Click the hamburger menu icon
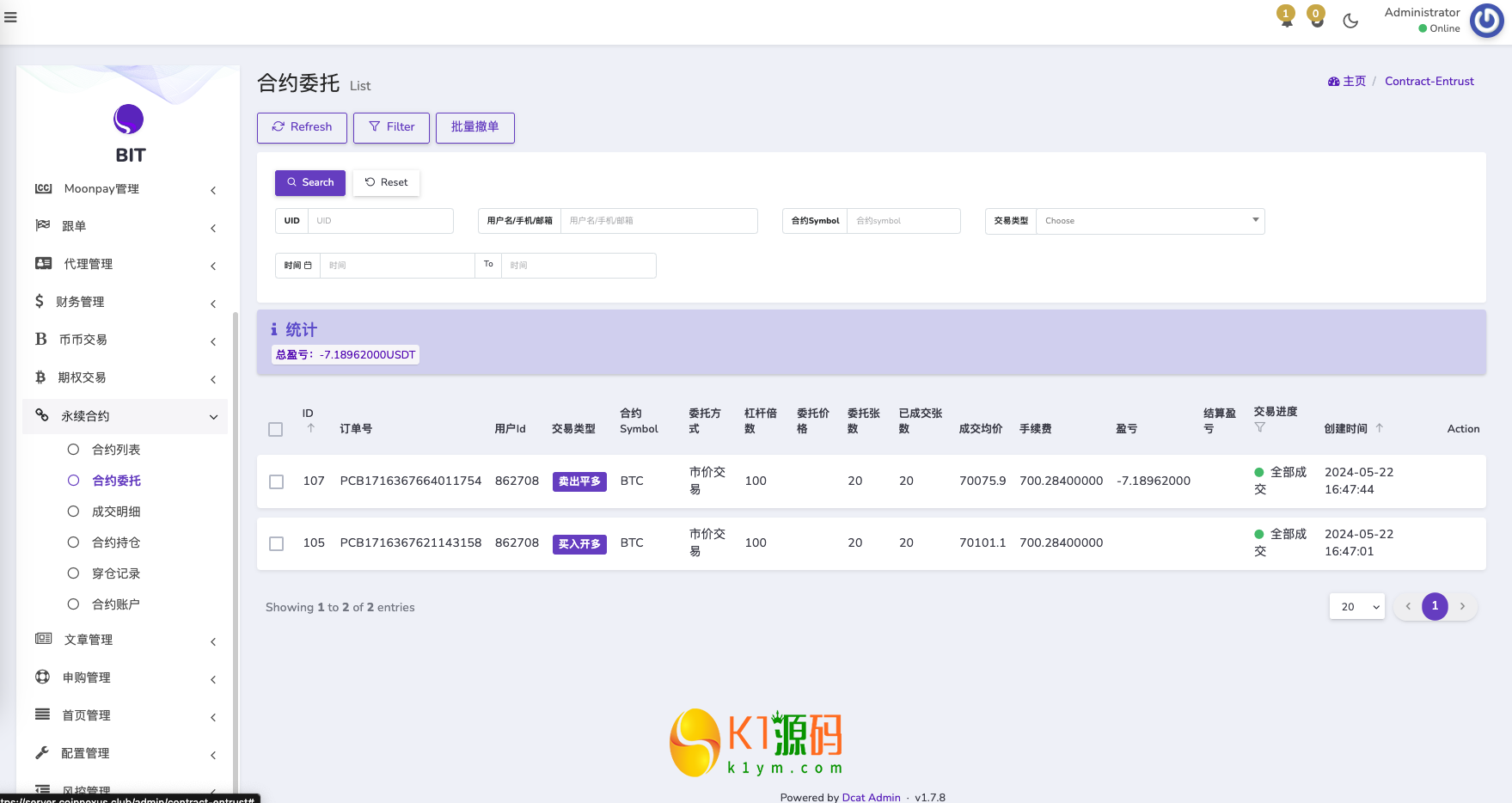 click(x=10, y=17)
